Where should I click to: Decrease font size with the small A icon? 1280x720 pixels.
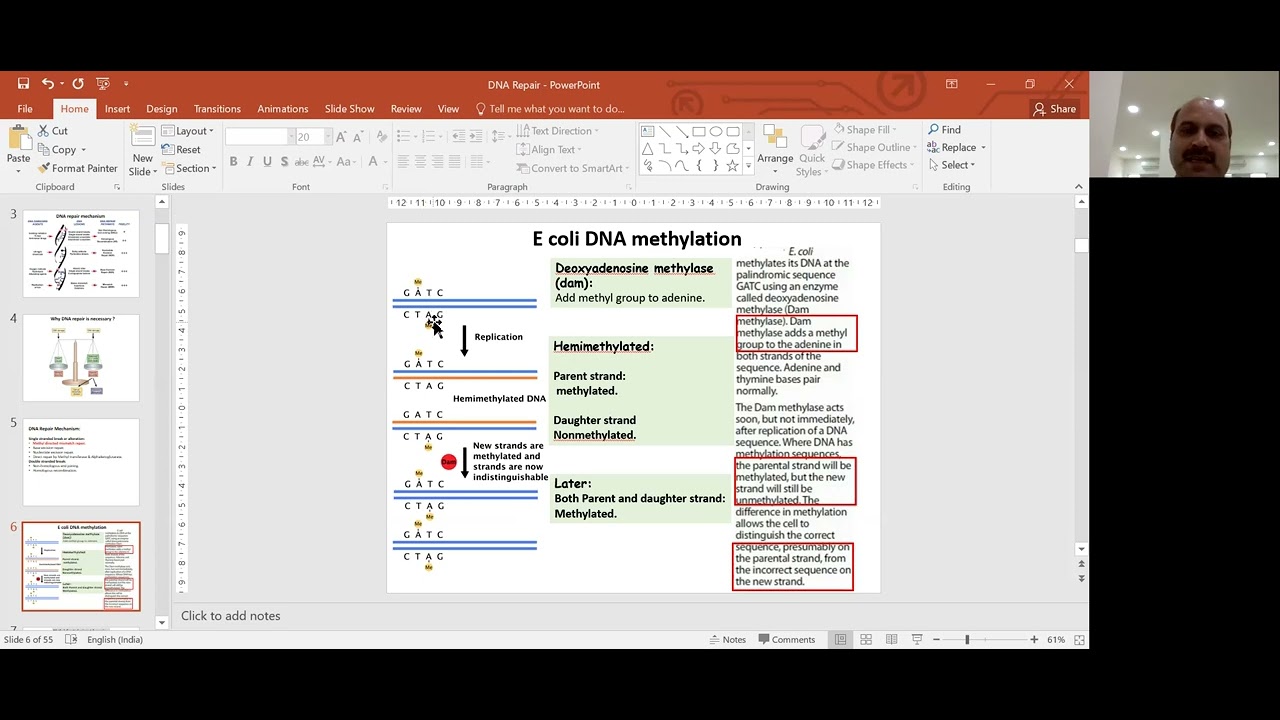pyautogui.click(x=359, y=136)
